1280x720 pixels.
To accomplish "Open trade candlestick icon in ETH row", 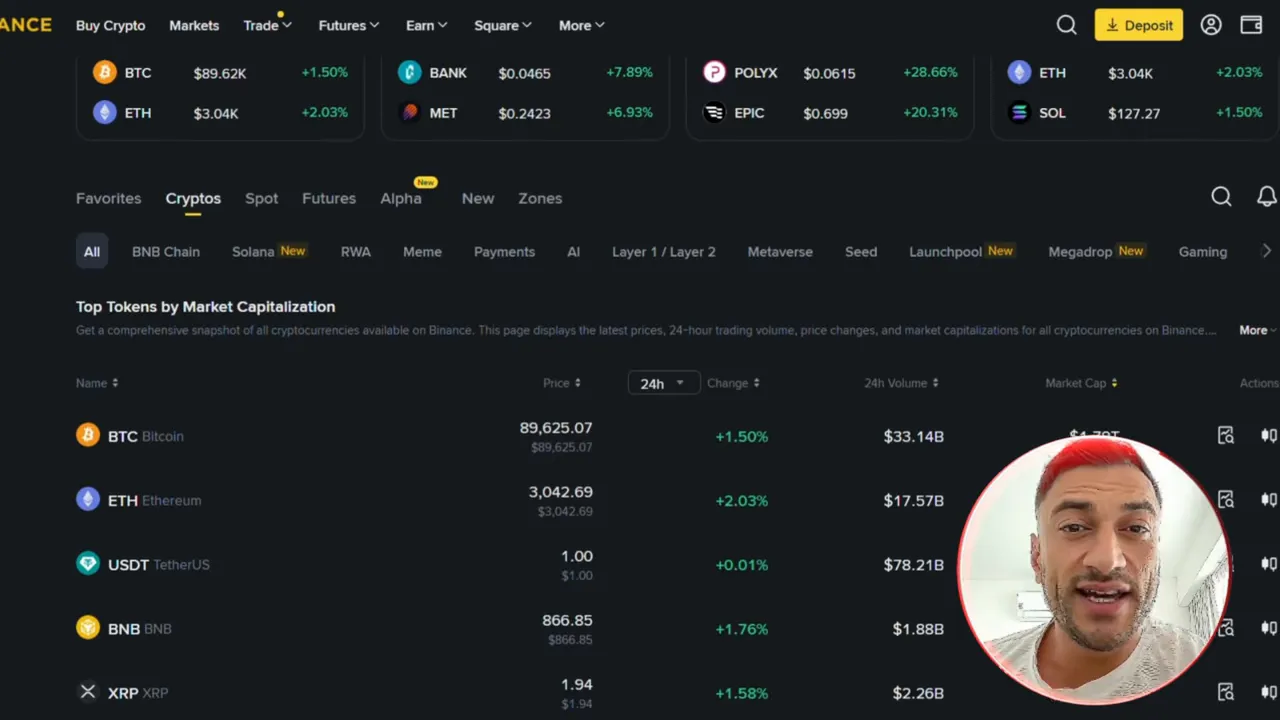I will [x=1269, y=499].
